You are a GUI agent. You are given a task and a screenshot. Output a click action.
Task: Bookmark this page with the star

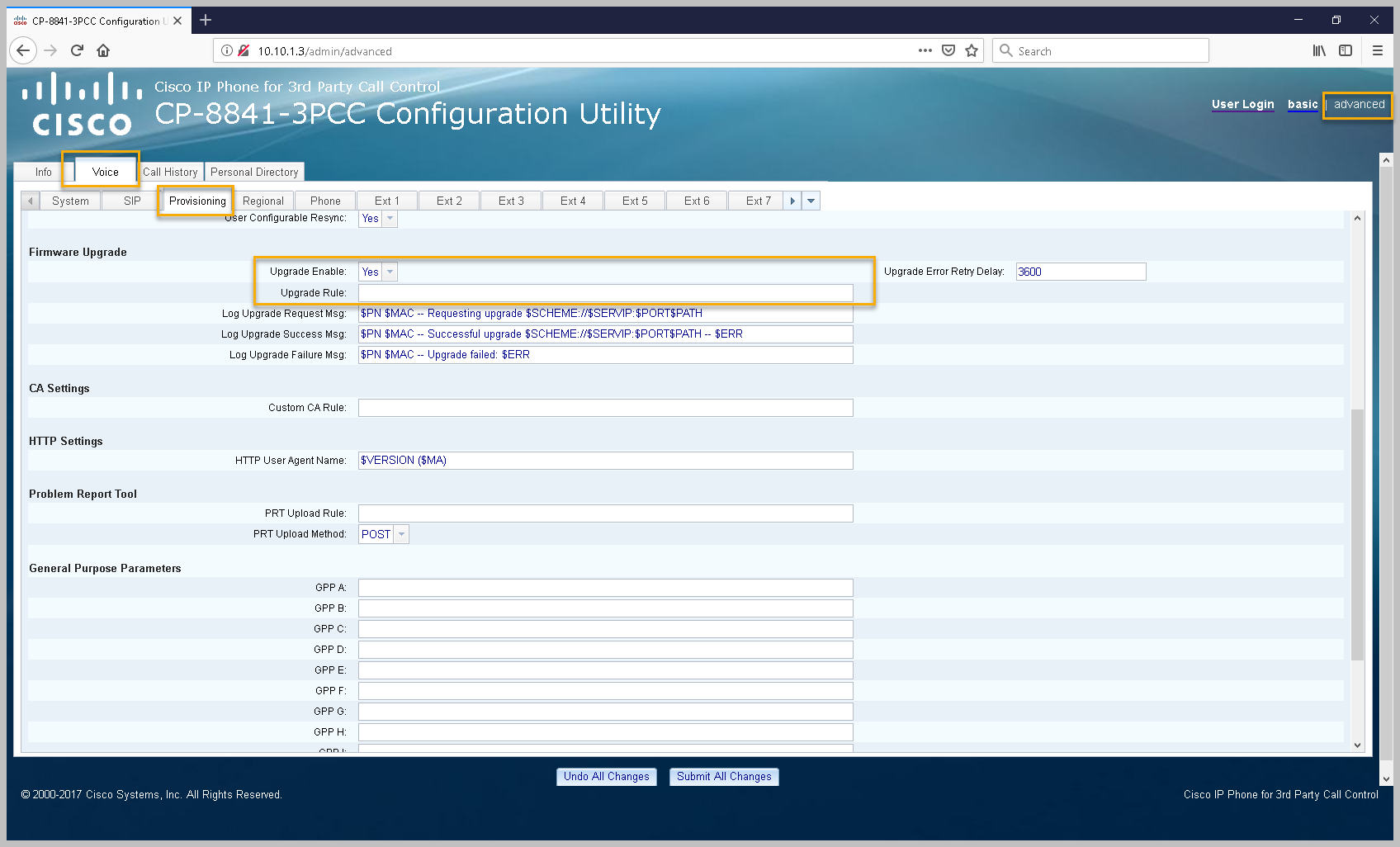(x=972, y=50)
